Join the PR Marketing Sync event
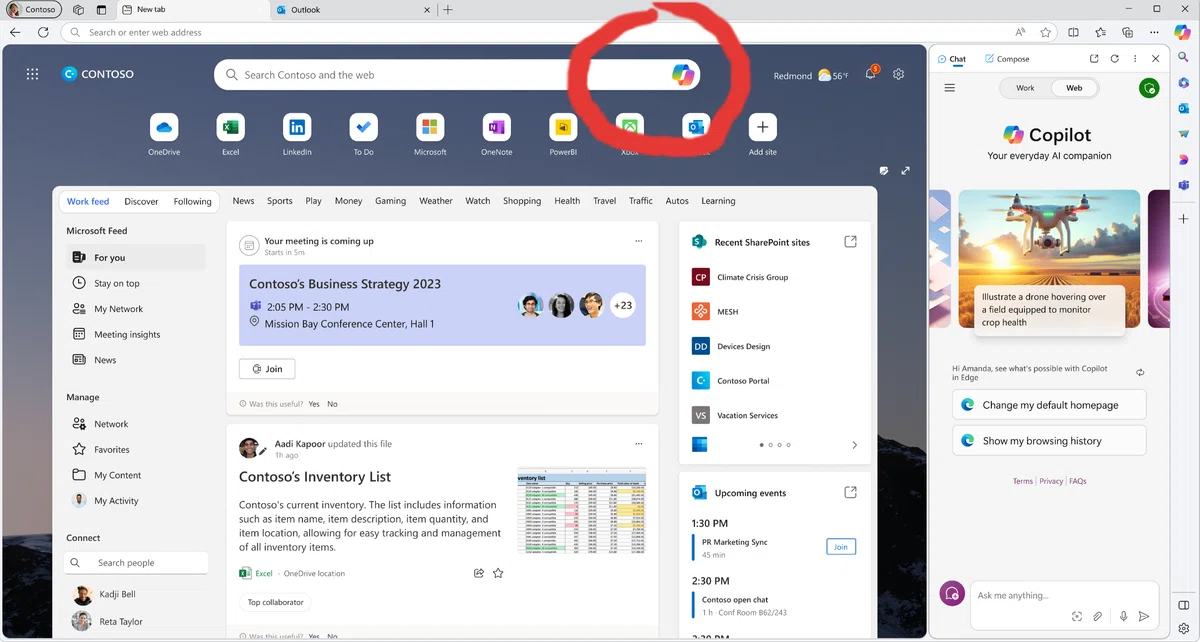 tap(841, 547)
